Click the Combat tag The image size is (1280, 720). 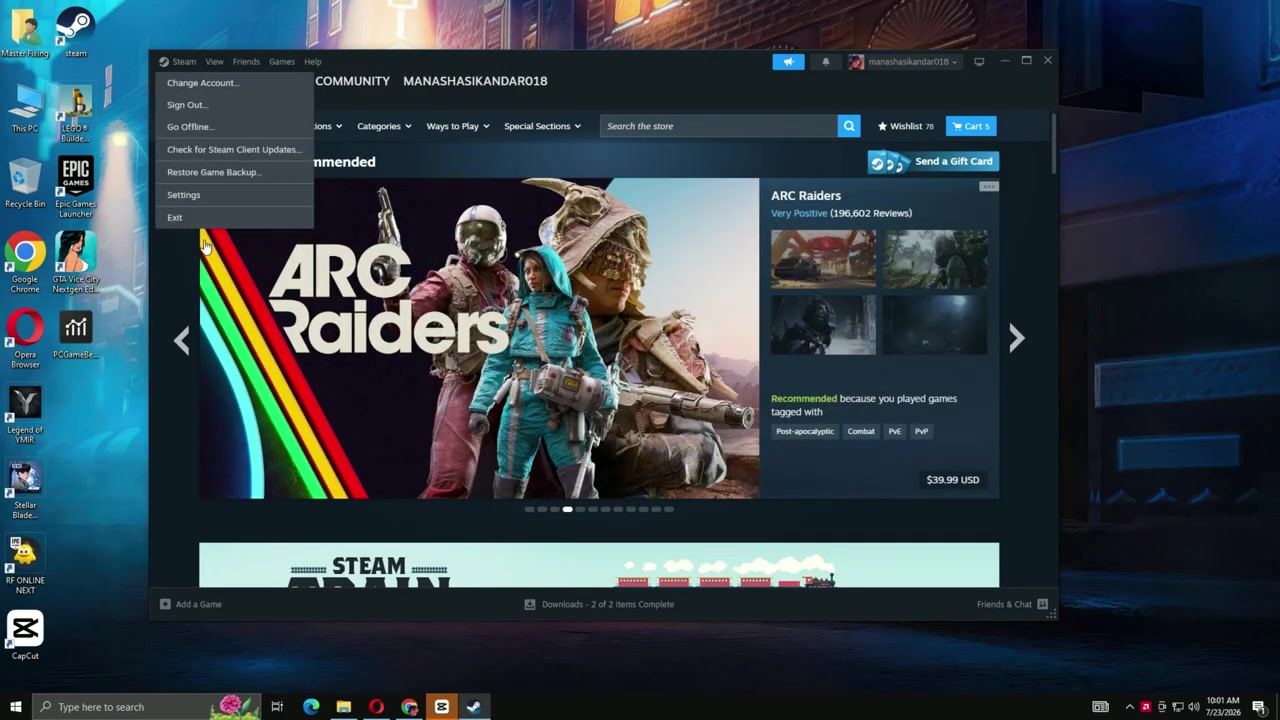point(861,432)
